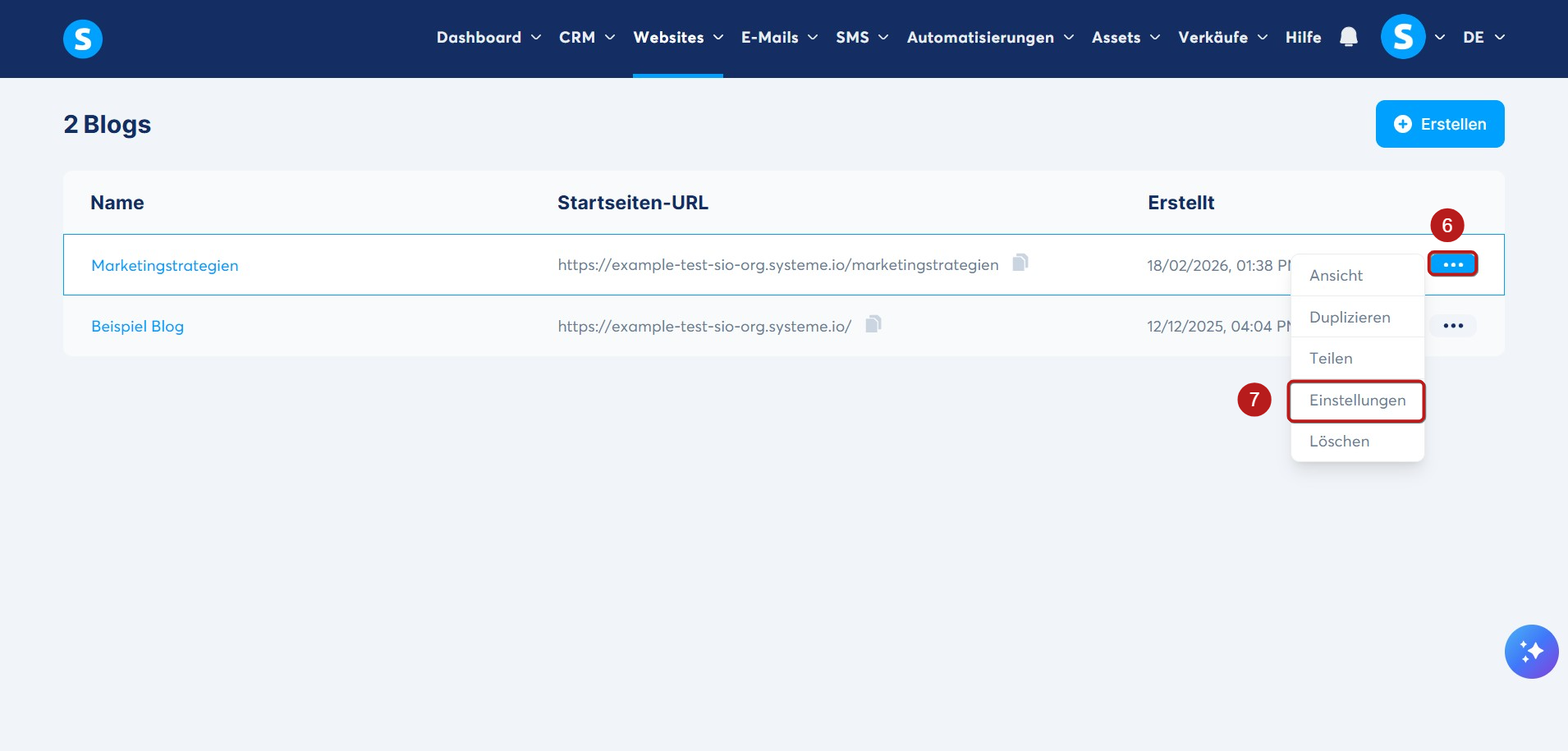Expand the Automatisierungen dropdown menu
The width and height of the screenshot is (1568, 751).
[990, 38]
